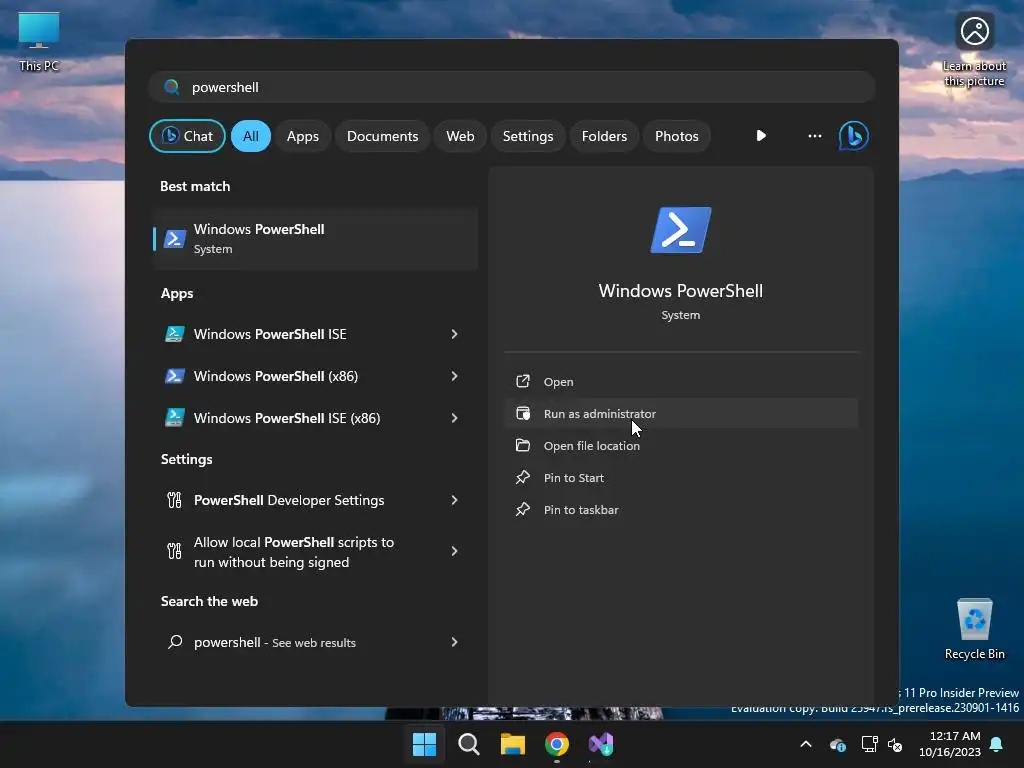Click the search magnifier icon in search box
The height and width of the screenshot is (768, 1024).
coord(172,87)
